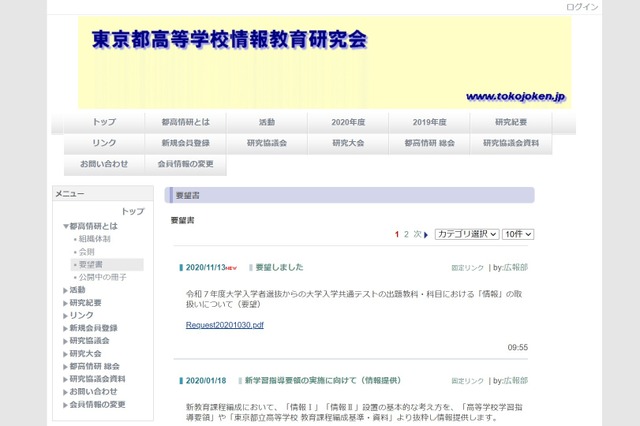Collapse the 都高情研とは sidebar arrow
Viewport: 640px width, 426px height.
65,226
